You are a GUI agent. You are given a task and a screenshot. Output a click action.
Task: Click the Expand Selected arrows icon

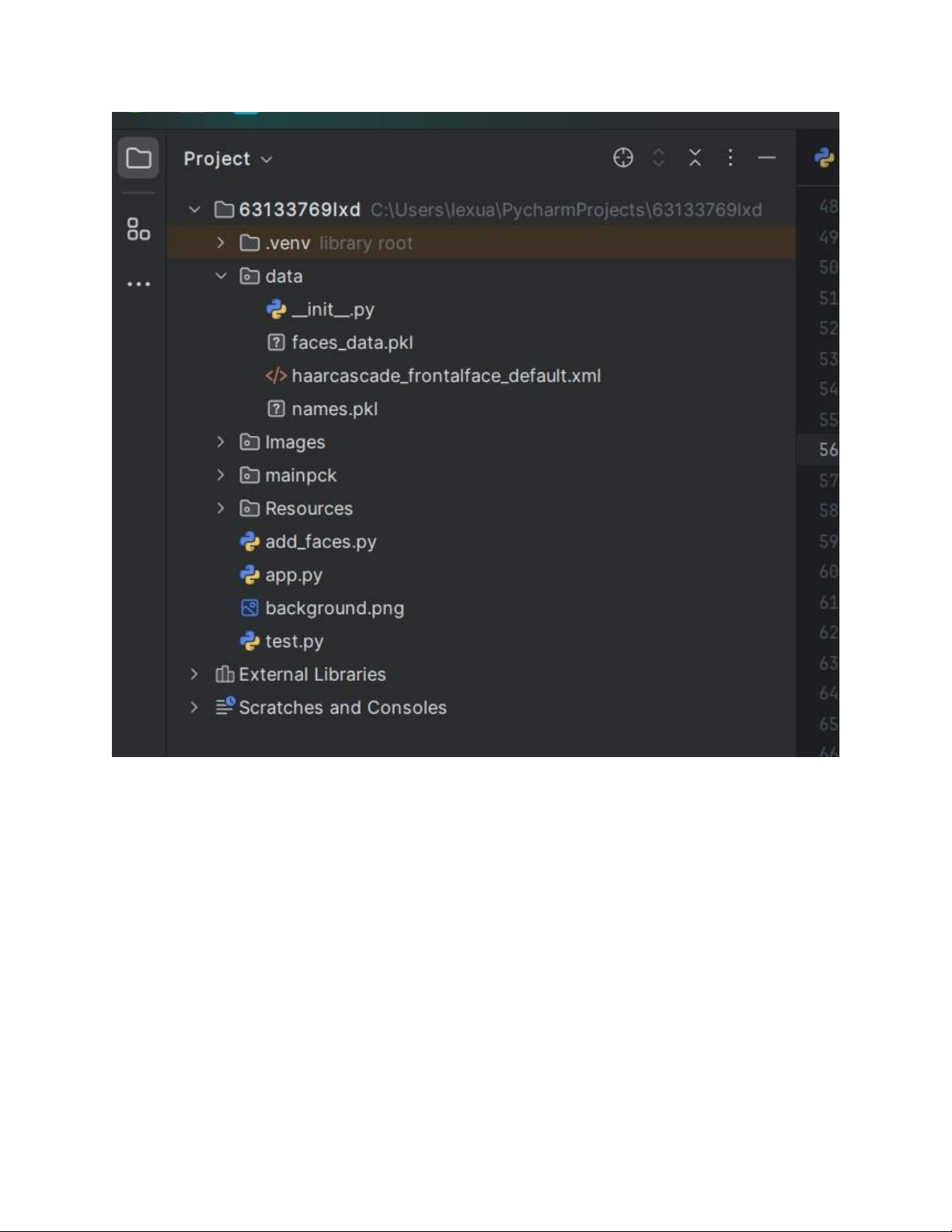[659, 158]
